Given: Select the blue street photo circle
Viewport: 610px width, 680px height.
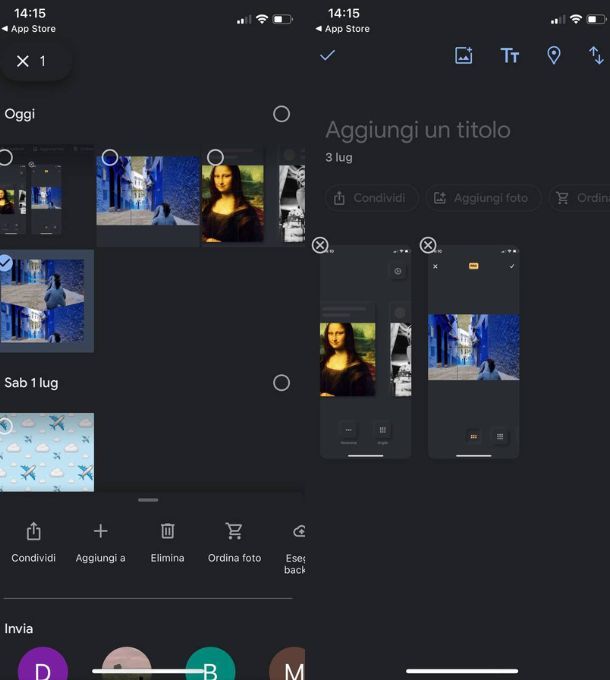Looking at the screenshot, I should (x=110, y=157).
